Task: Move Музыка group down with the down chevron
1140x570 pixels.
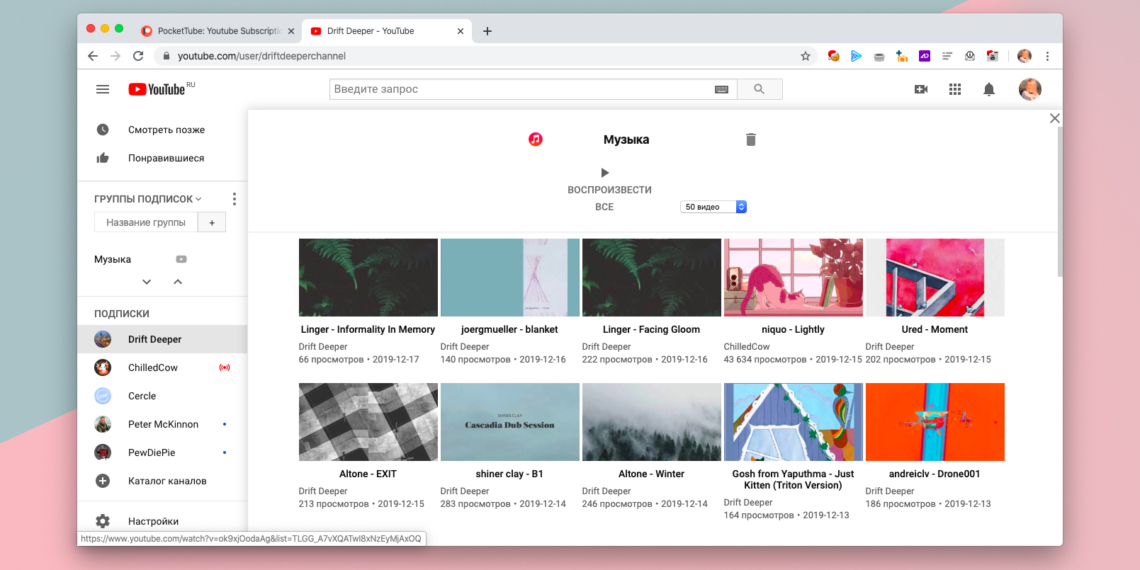Action: (x=147, y=282)
